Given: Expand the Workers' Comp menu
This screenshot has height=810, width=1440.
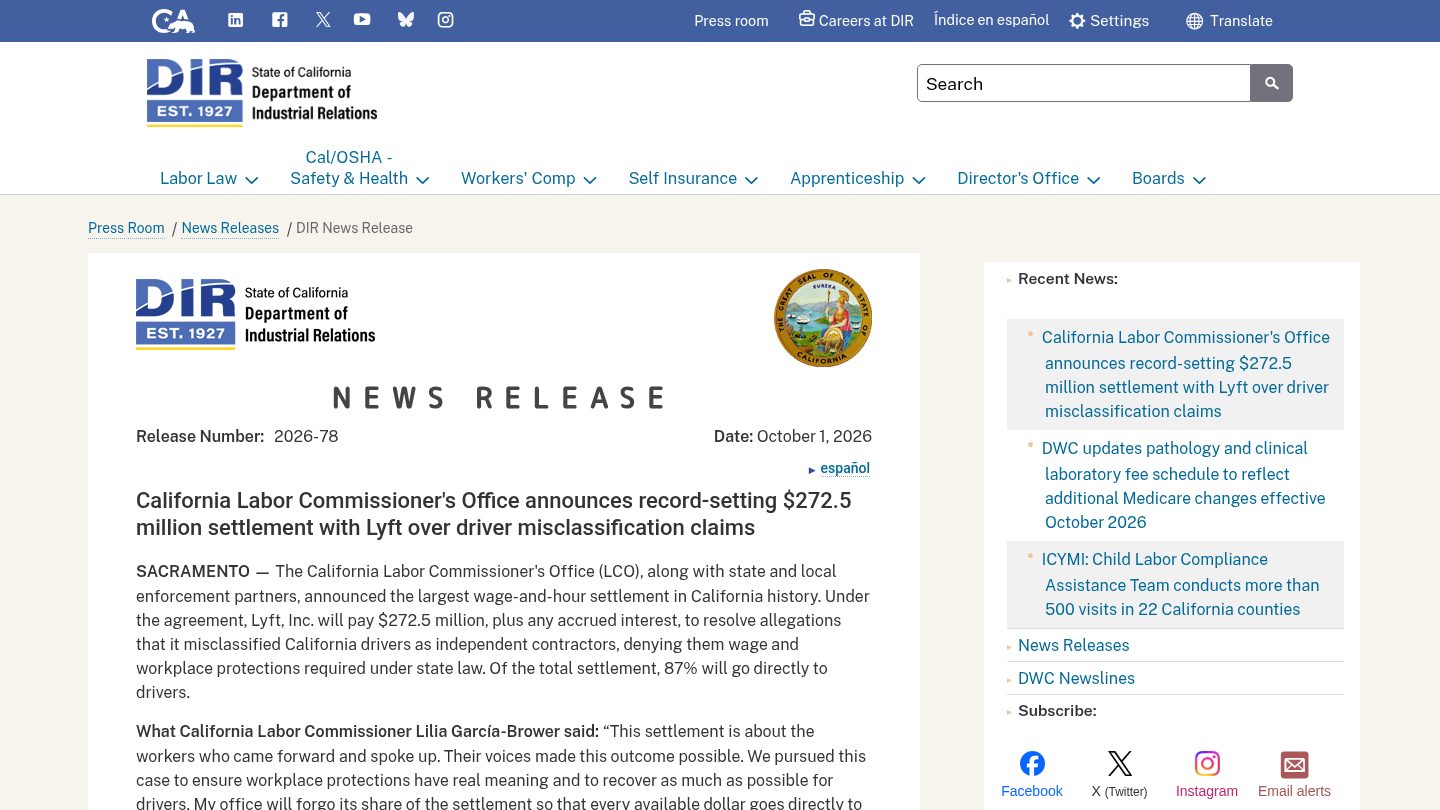Looking at the screenshot, I should [x=529, y=178].
